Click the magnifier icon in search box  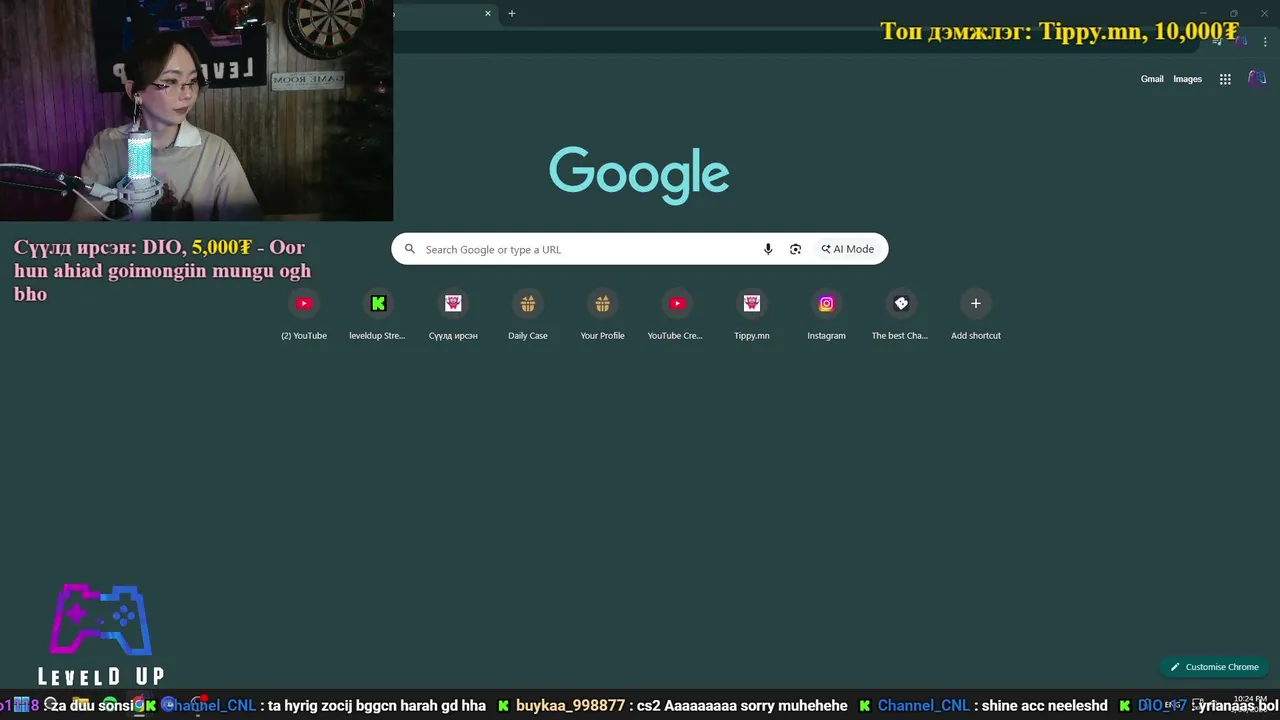[410, 249]
